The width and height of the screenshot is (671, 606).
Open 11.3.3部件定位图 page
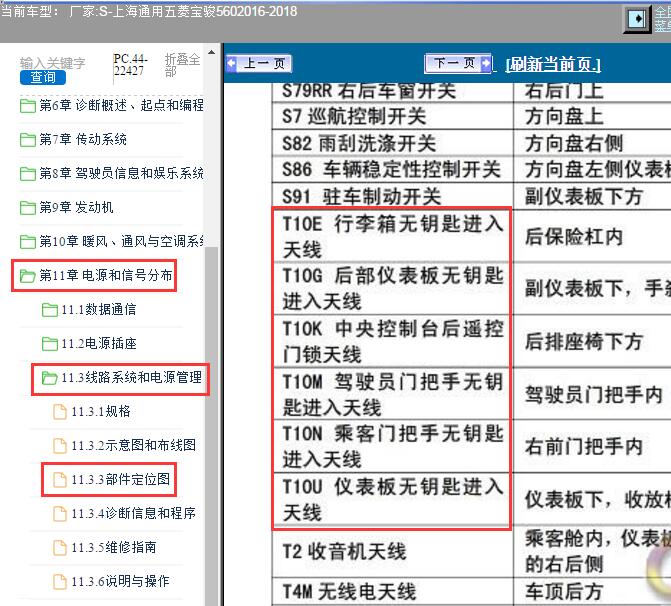pyautogui.click(x=120, y=479)
